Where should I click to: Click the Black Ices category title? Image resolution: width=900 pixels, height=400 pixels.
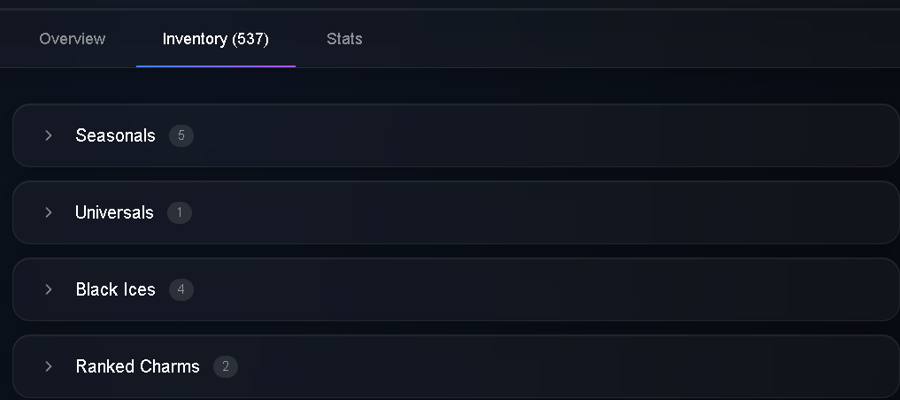[115, 289]
